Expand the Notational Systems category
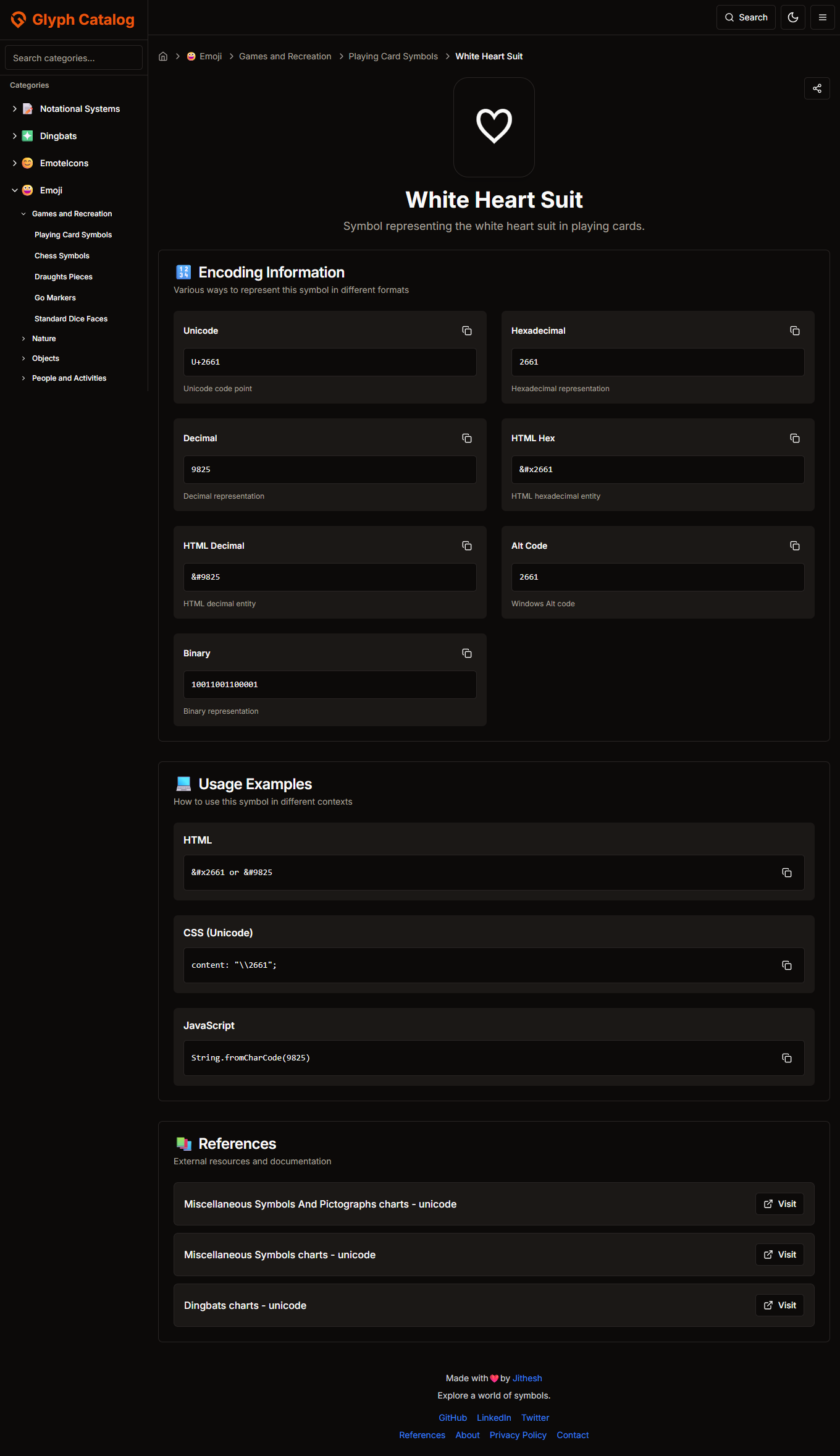Viewport: 840px width, 1456px height. [x=15, y=109]
